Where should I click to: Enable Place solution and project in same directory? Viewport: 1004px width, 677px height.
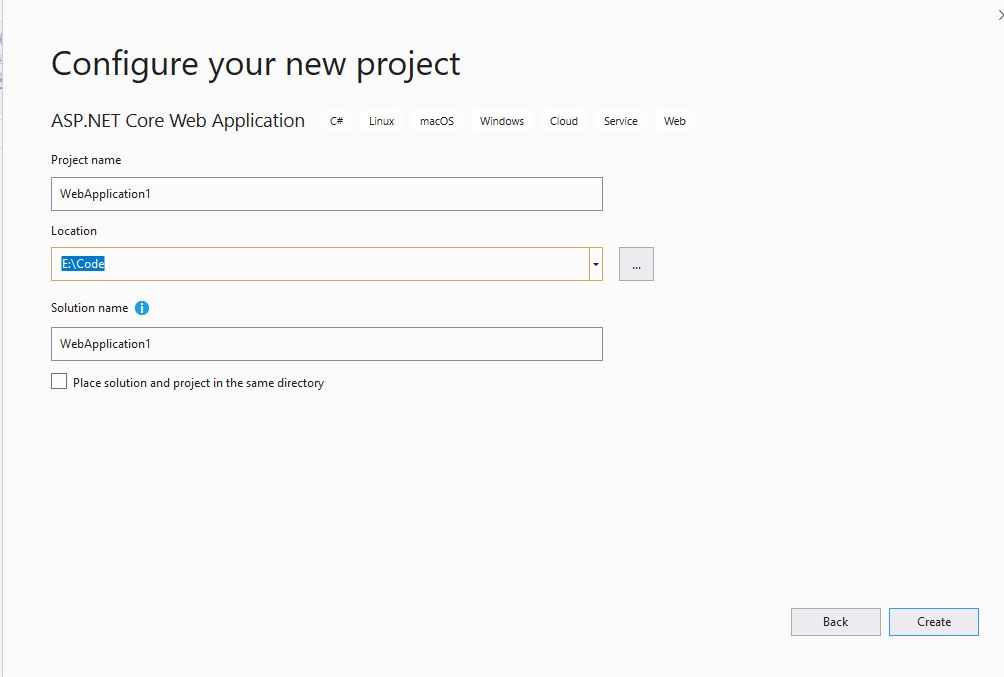[59, 382]
